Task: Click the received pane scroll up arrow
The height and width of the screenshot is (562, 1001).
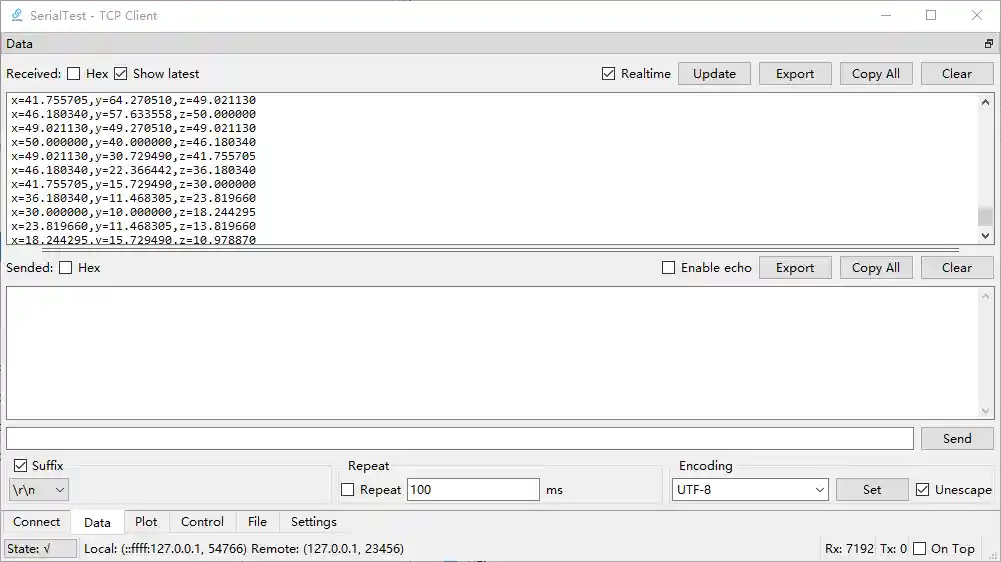Action: click(x=985, y=102)
